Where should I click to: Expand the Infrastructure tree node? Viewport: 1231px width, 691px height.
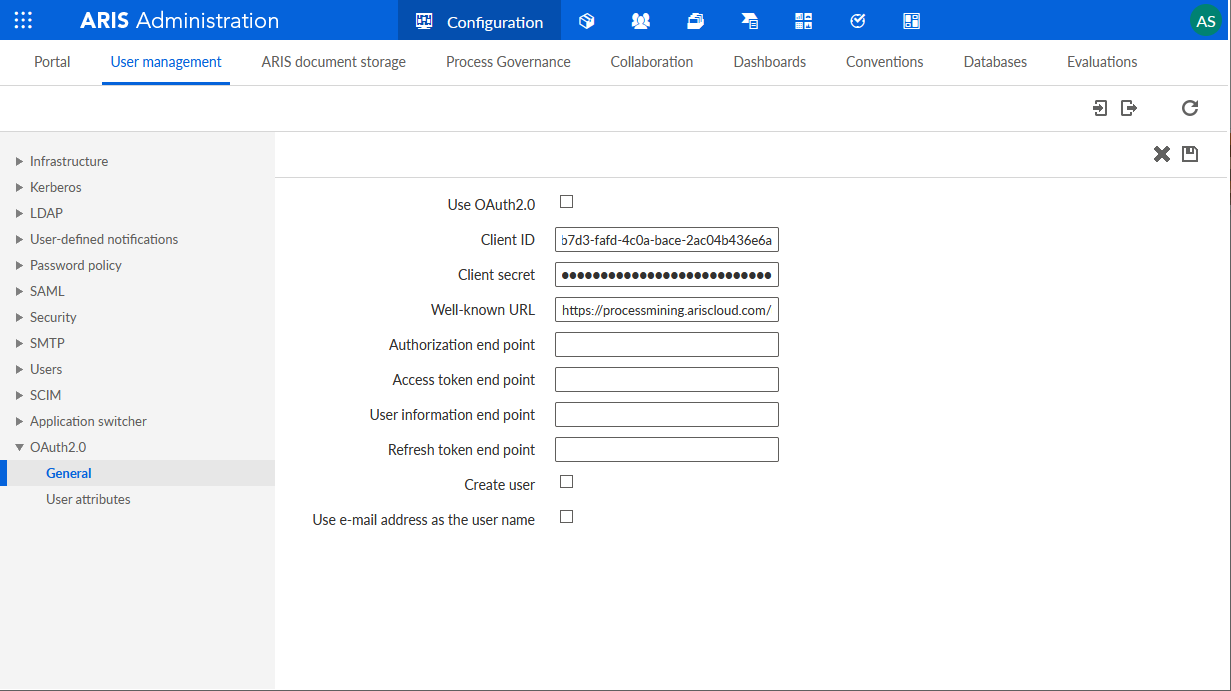coord(19,161)
